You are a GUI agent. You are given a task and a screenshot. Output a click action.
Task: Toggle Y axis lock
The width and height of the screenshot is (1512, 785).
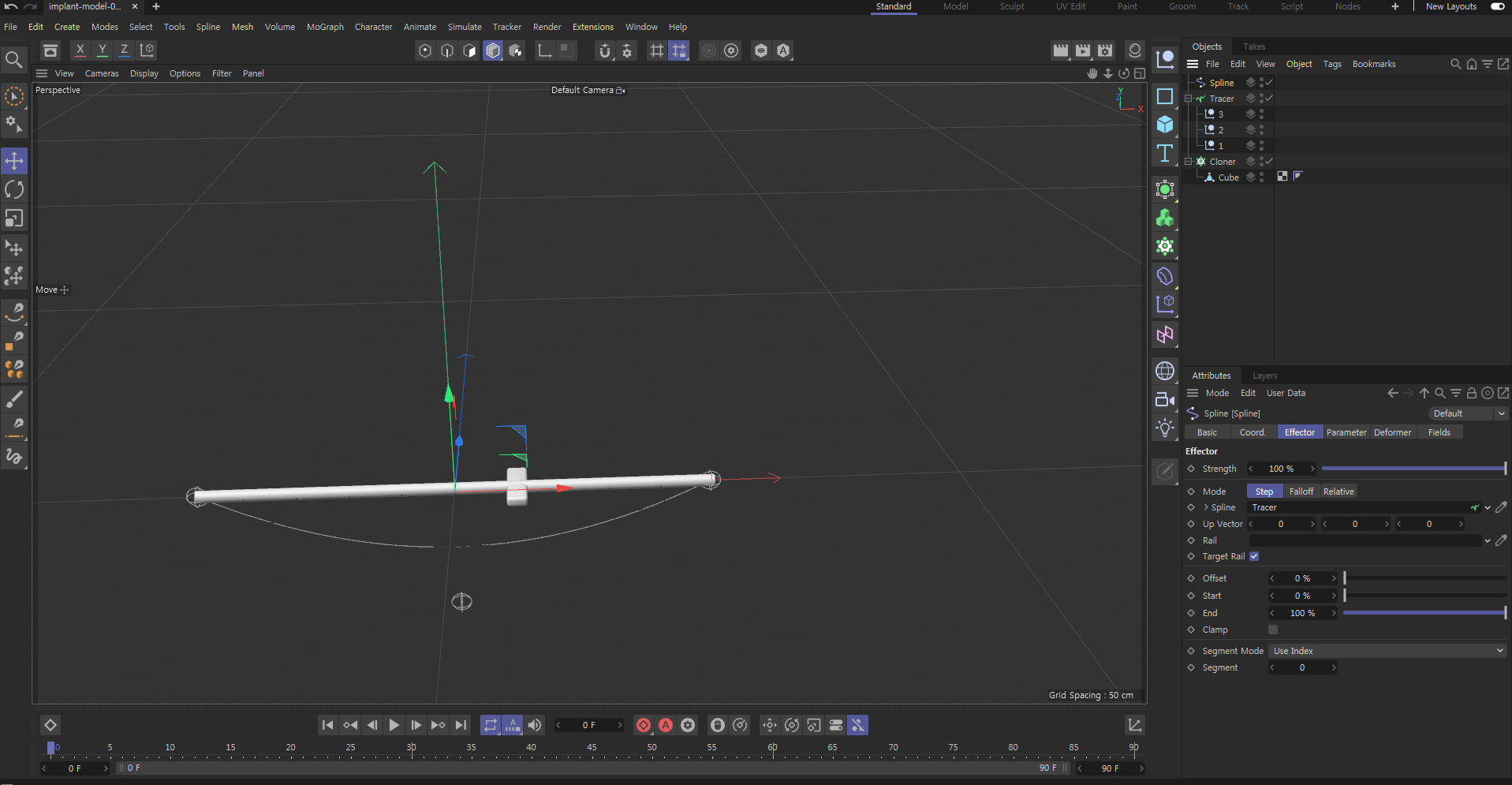click(x=102, y=50)
